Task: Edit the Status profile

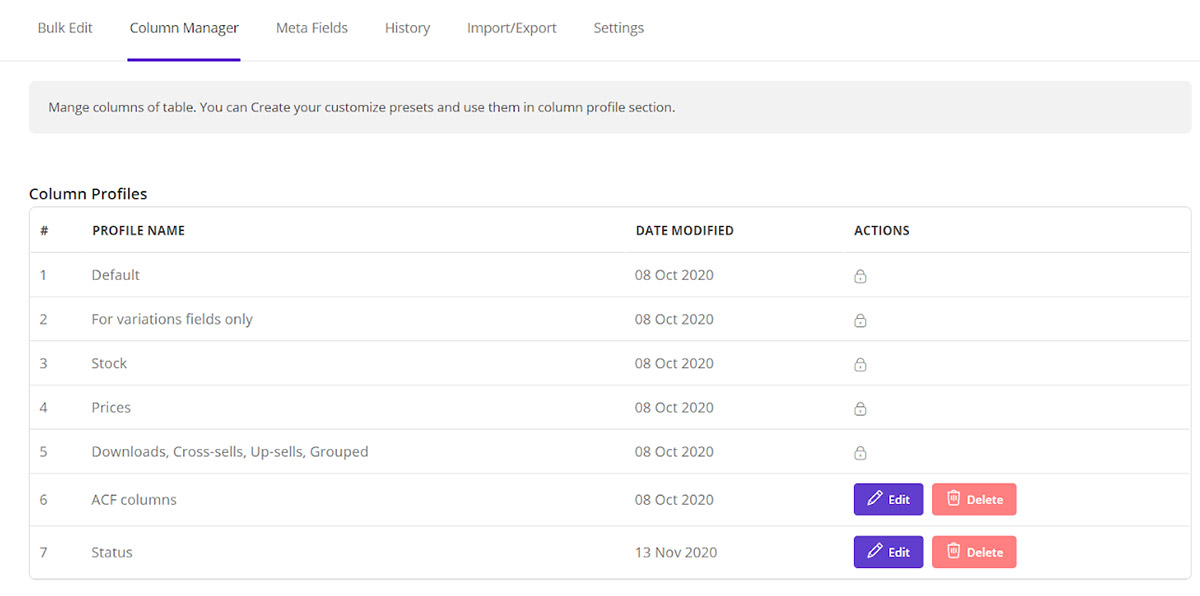Action: (x=888, y=552)
